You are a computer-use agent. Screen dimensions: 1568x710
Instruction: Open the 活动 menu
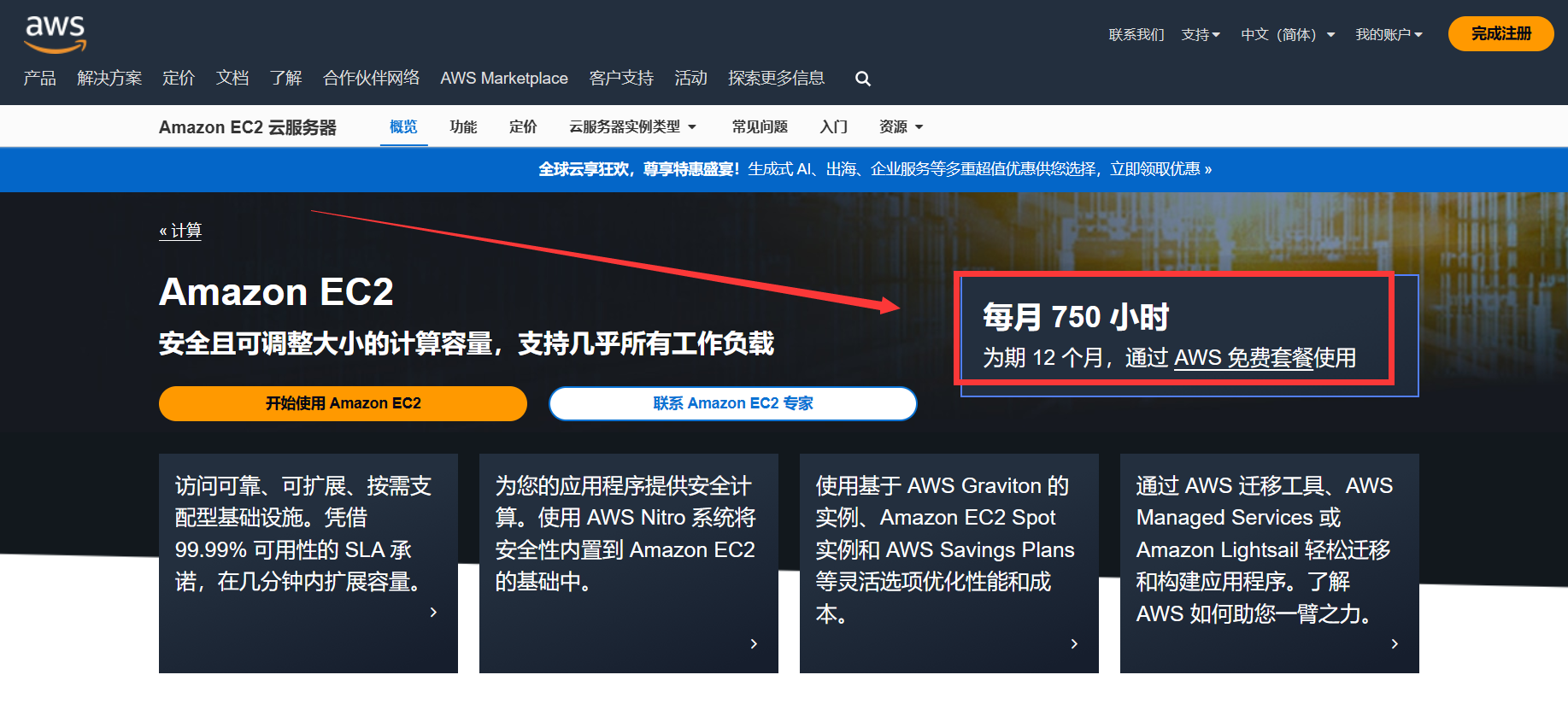click(690, 79)
